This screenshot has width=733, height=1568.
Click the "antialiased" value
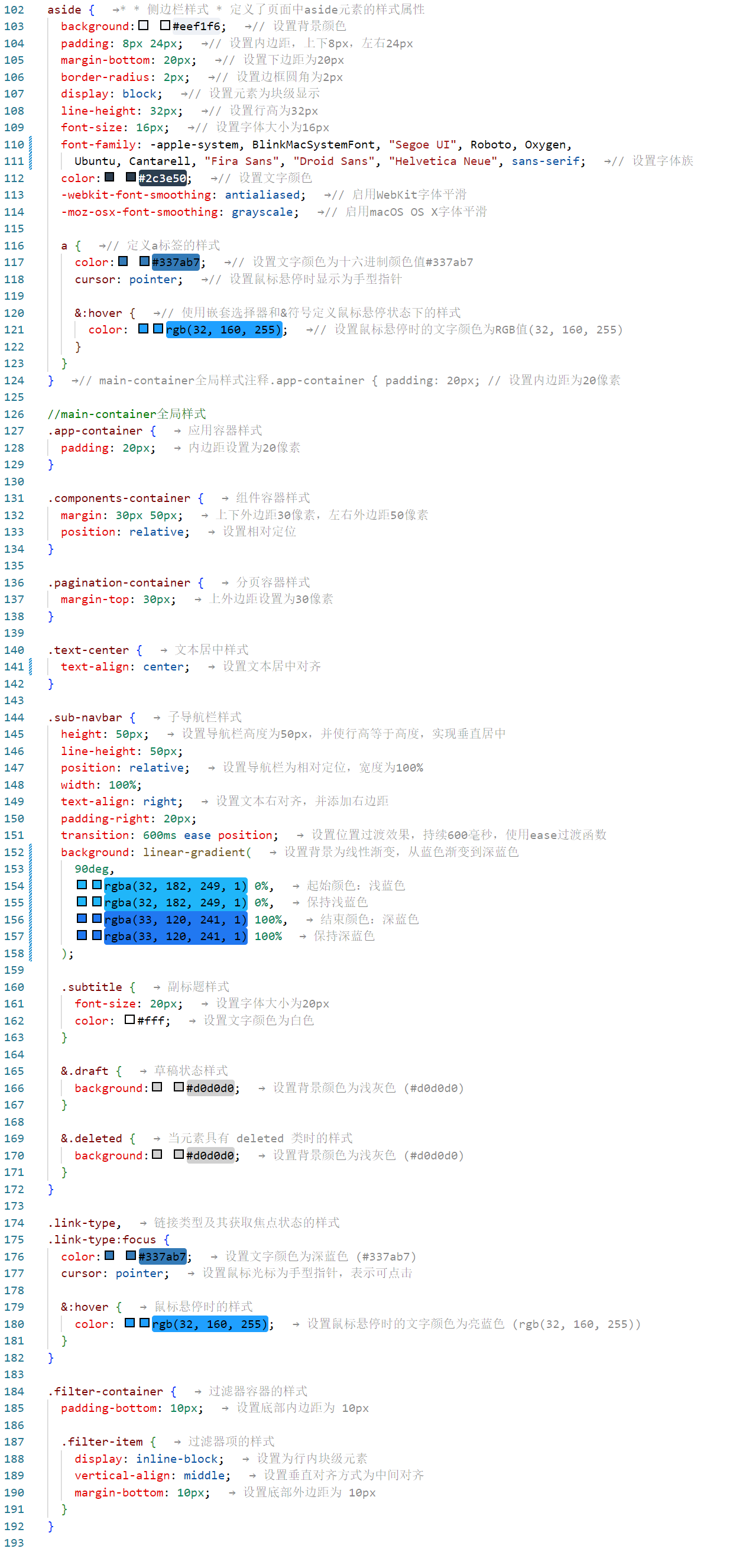(x=262, y=195)
